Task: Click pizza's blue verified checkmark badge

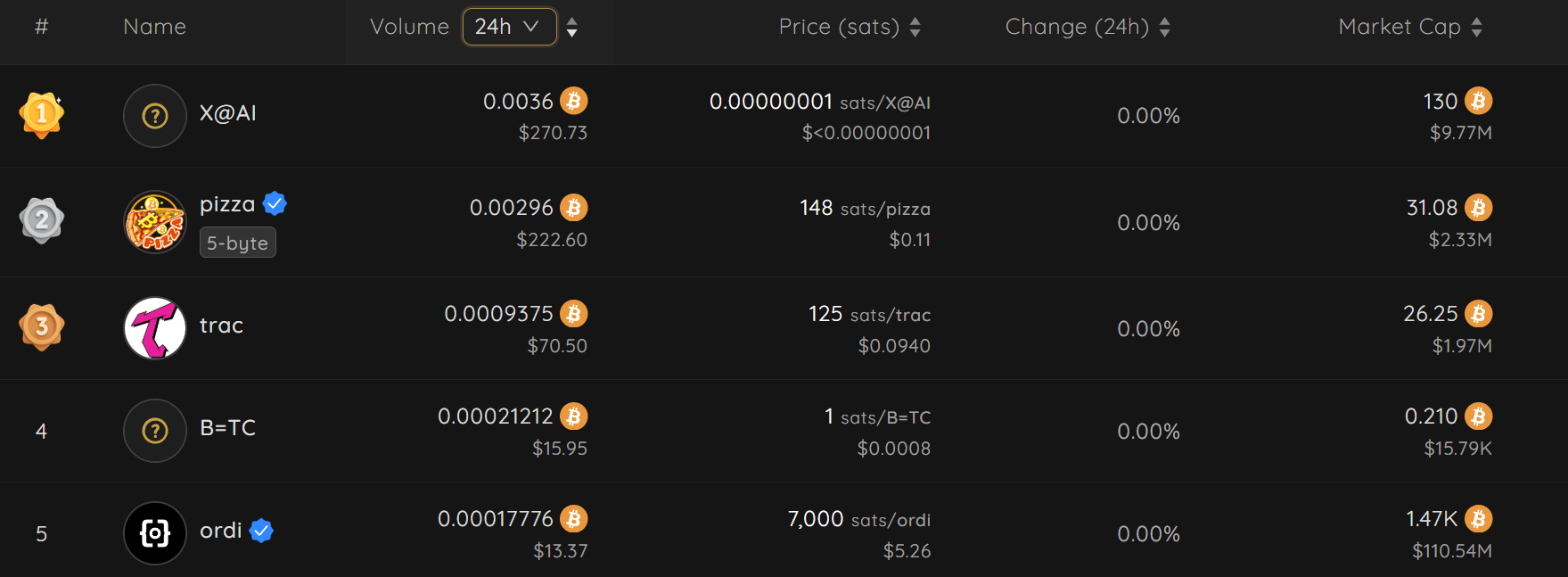Action: click(x=275, y=204)
